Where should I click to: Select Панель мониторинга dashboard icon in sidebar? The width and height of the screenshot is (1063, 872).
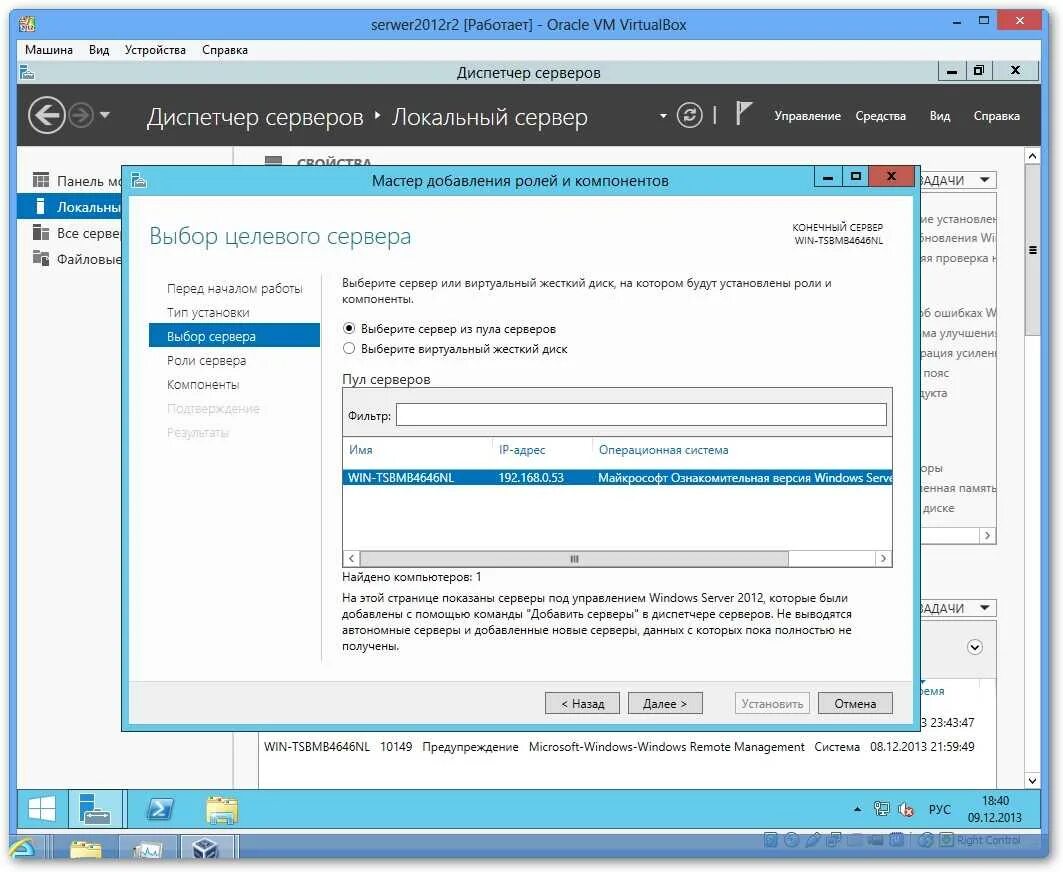coord(41,180)
